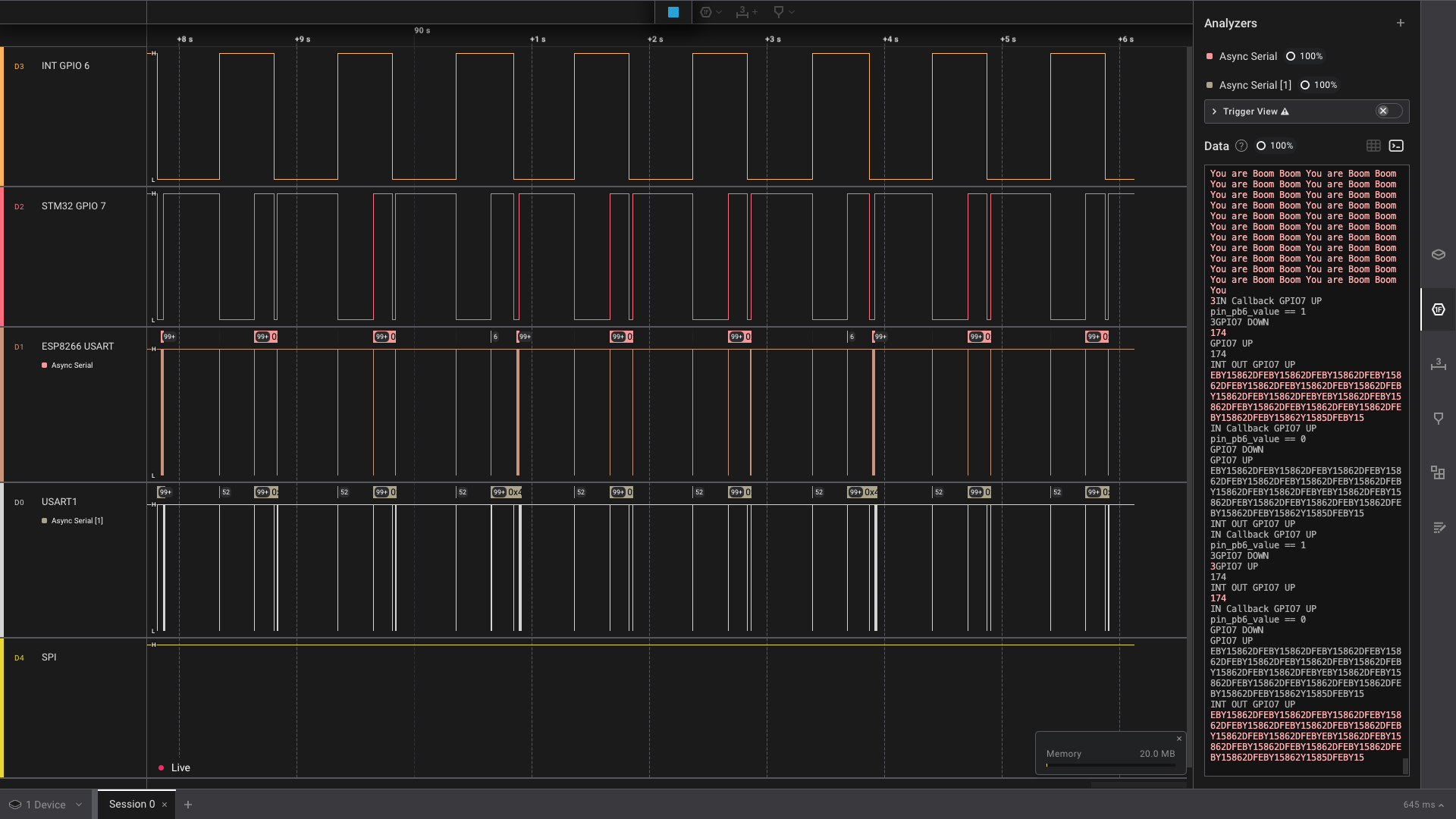Select the Session 0 tab

pyautogui.click(x=131, y=804)
